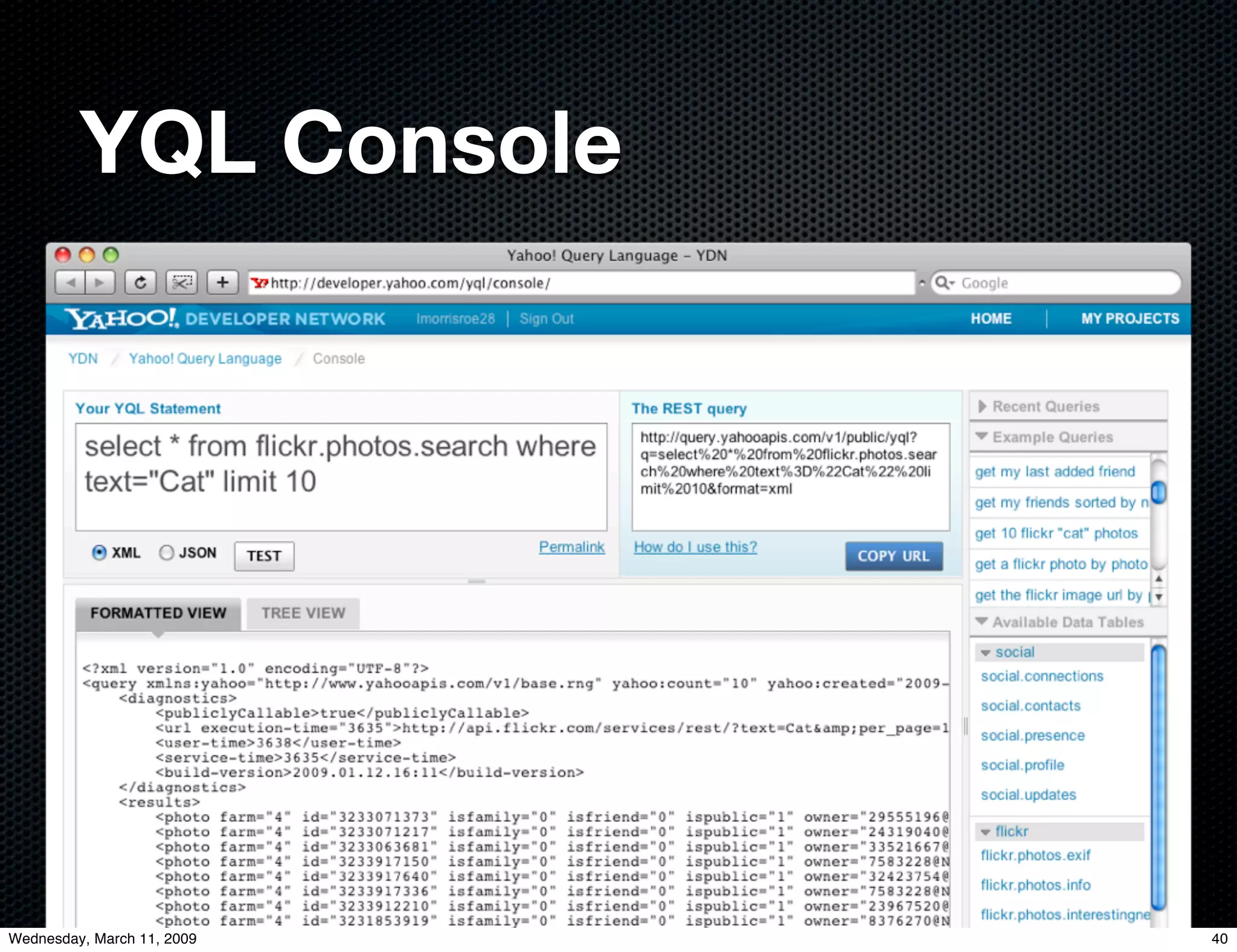Image resolution: width=1237 pixels, height=952 pixels.
Task: Open My Projects in top navigation
Action: tap(1129, 318)
